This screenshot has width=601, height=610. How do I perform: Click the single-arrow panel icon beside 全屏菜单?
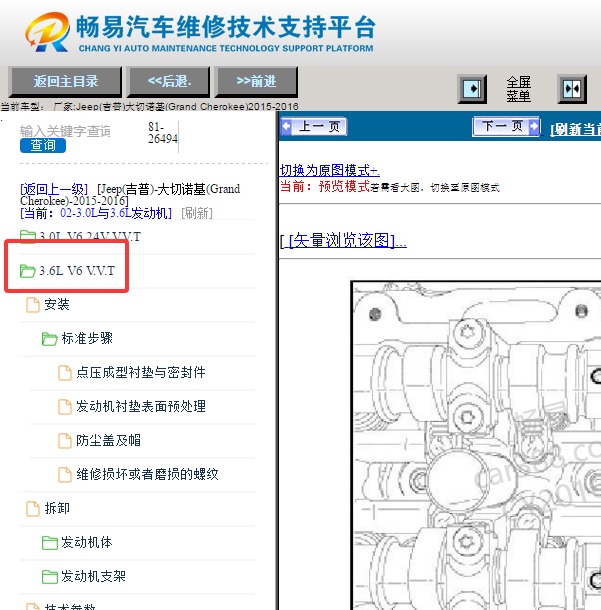472,89
